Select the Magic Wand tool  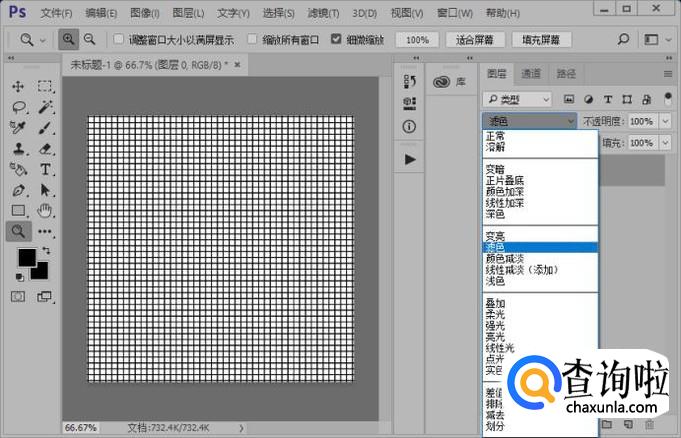[x=46, y=107]
